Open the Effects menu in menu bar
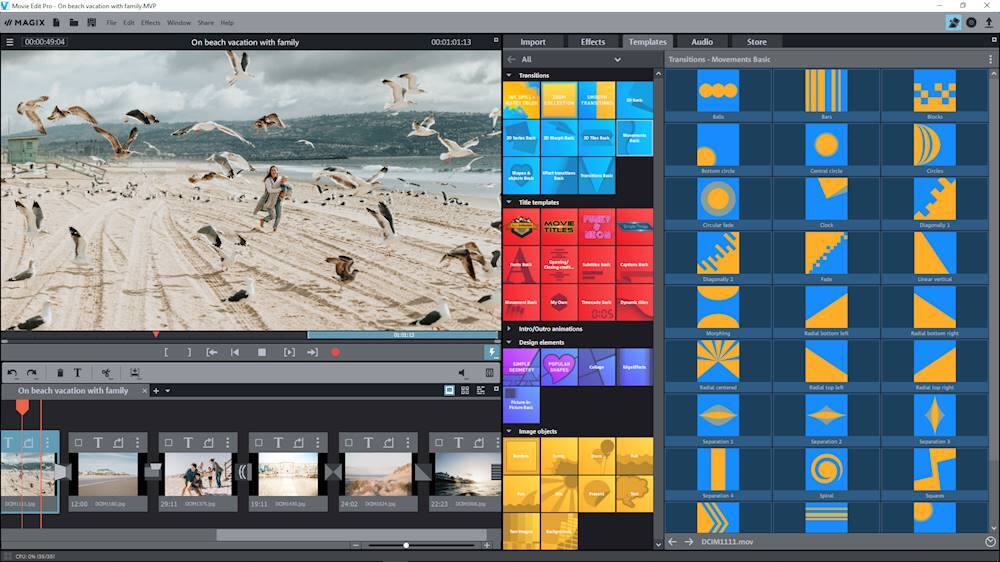Screen dimensions: 1000x562 (x=150, y=22)
